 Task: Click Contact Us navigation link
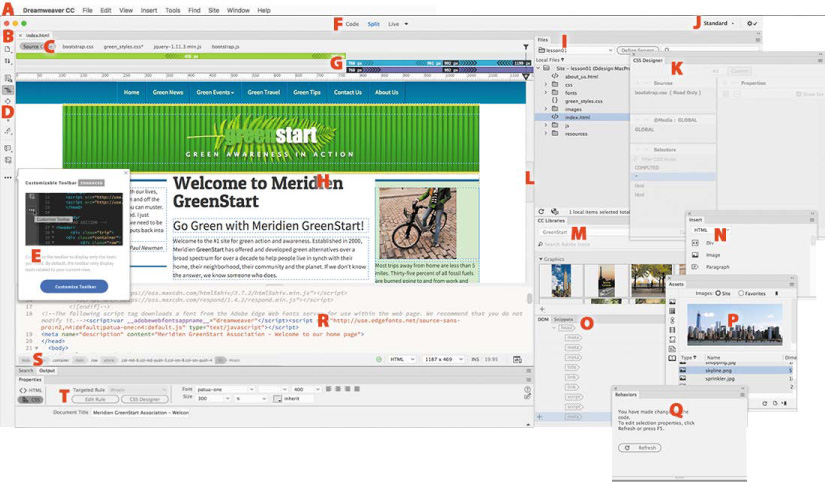click(x=348, y=92)
